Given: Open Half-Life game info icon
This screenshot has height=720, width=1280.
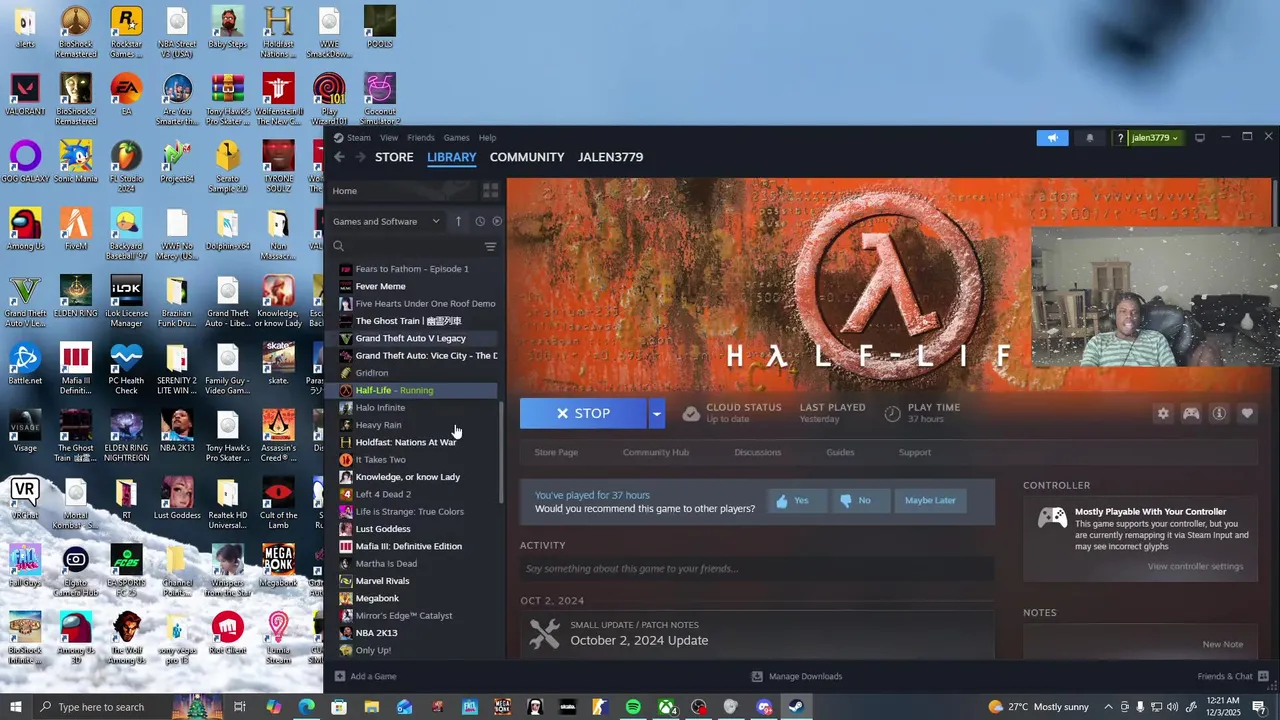Looking at the screenshot, I should 1219,413.
